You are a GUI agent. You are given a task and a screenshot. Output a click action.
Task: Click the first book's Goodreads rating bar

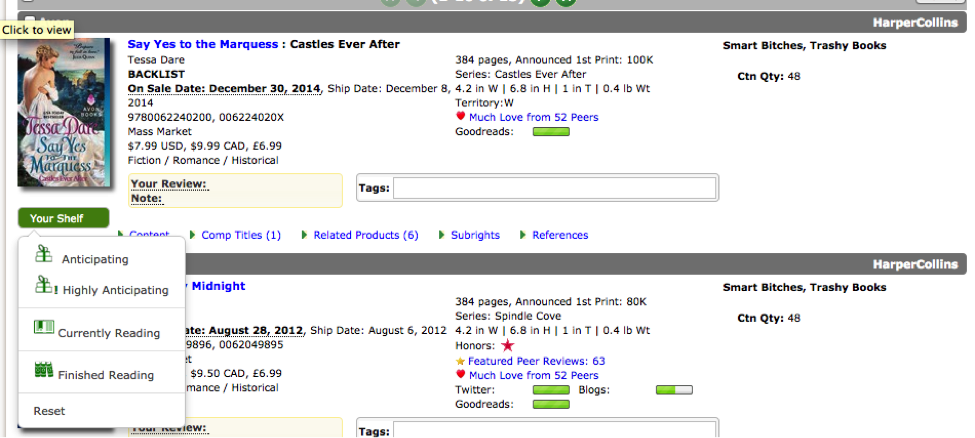[x=551, y=132]
